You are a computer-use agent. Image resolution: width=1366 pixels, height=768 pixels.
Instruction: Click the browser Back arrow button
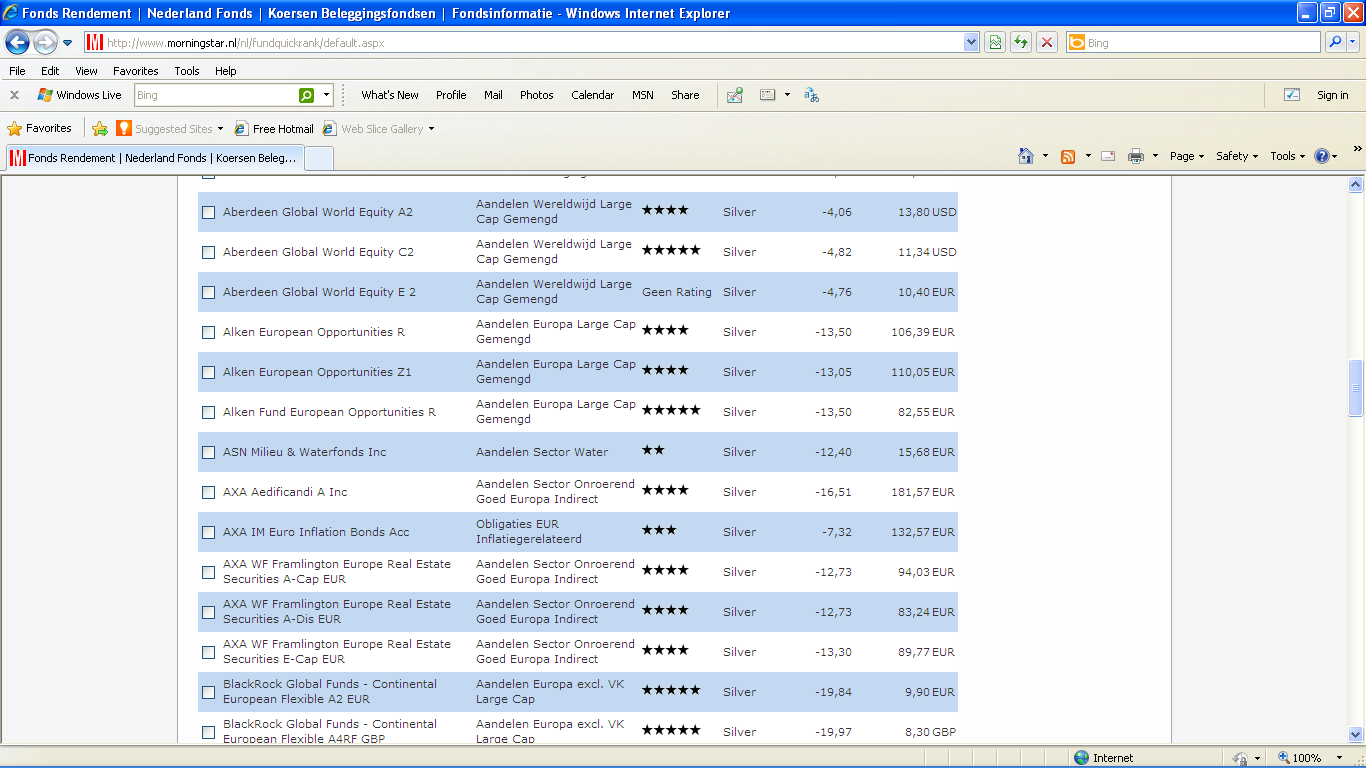pos(18,42)
